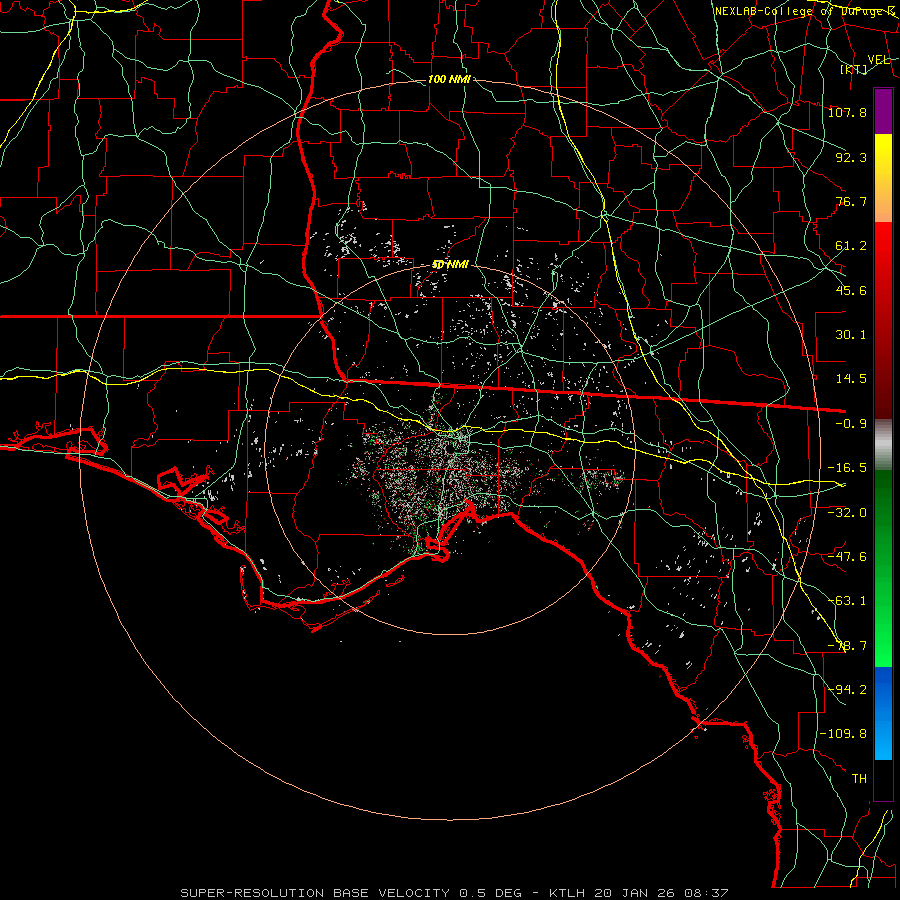Select the 30.1 legend value
This screenshot has height=900, width=900.
tap(851, 335)
